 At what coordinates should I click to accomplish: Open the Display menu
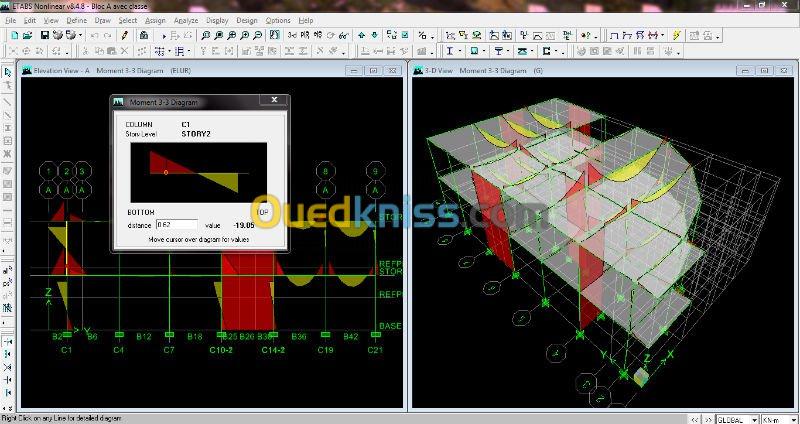[217, 20]
